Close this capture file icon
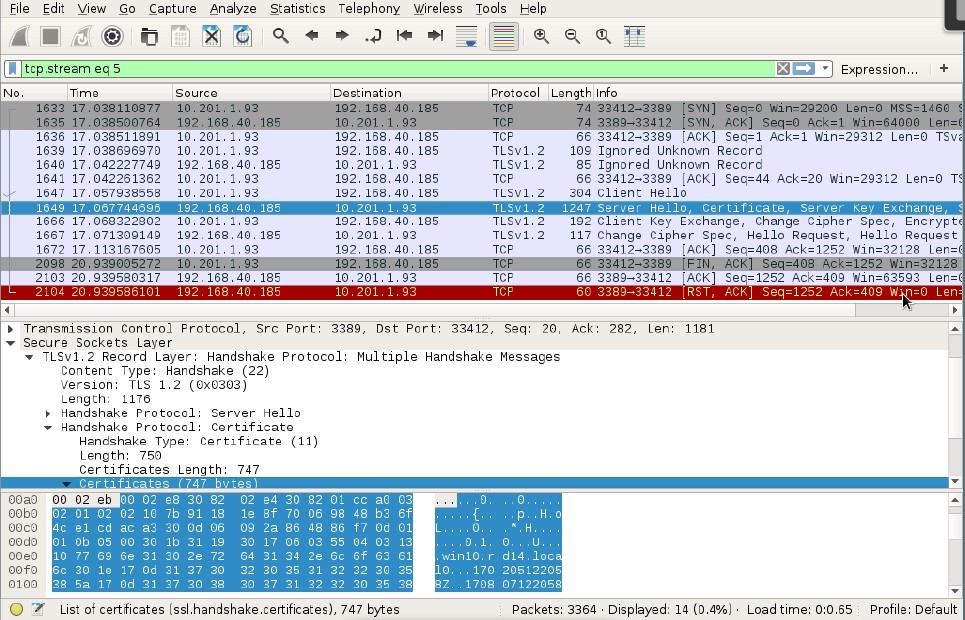Image resolution: width=965 pixels, height=620 pixels. pyautogui.click(x=211, y=36)
